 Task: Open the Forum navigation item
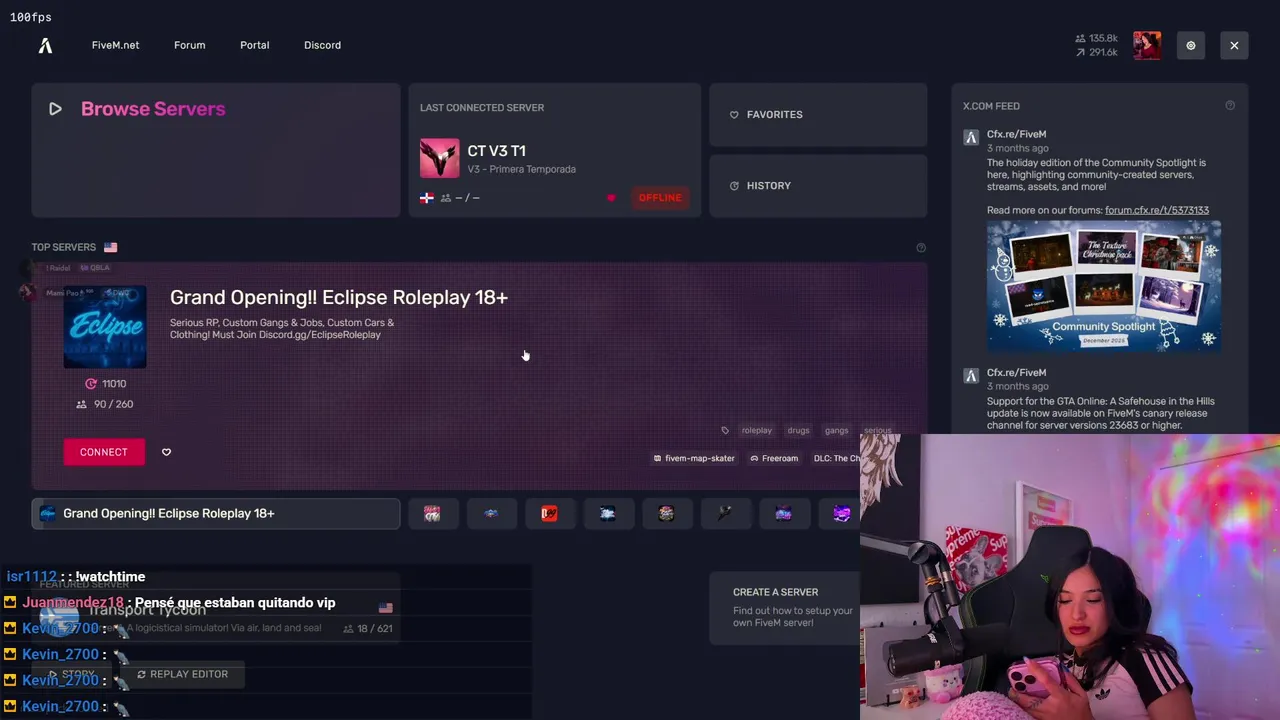click(189, 45)
